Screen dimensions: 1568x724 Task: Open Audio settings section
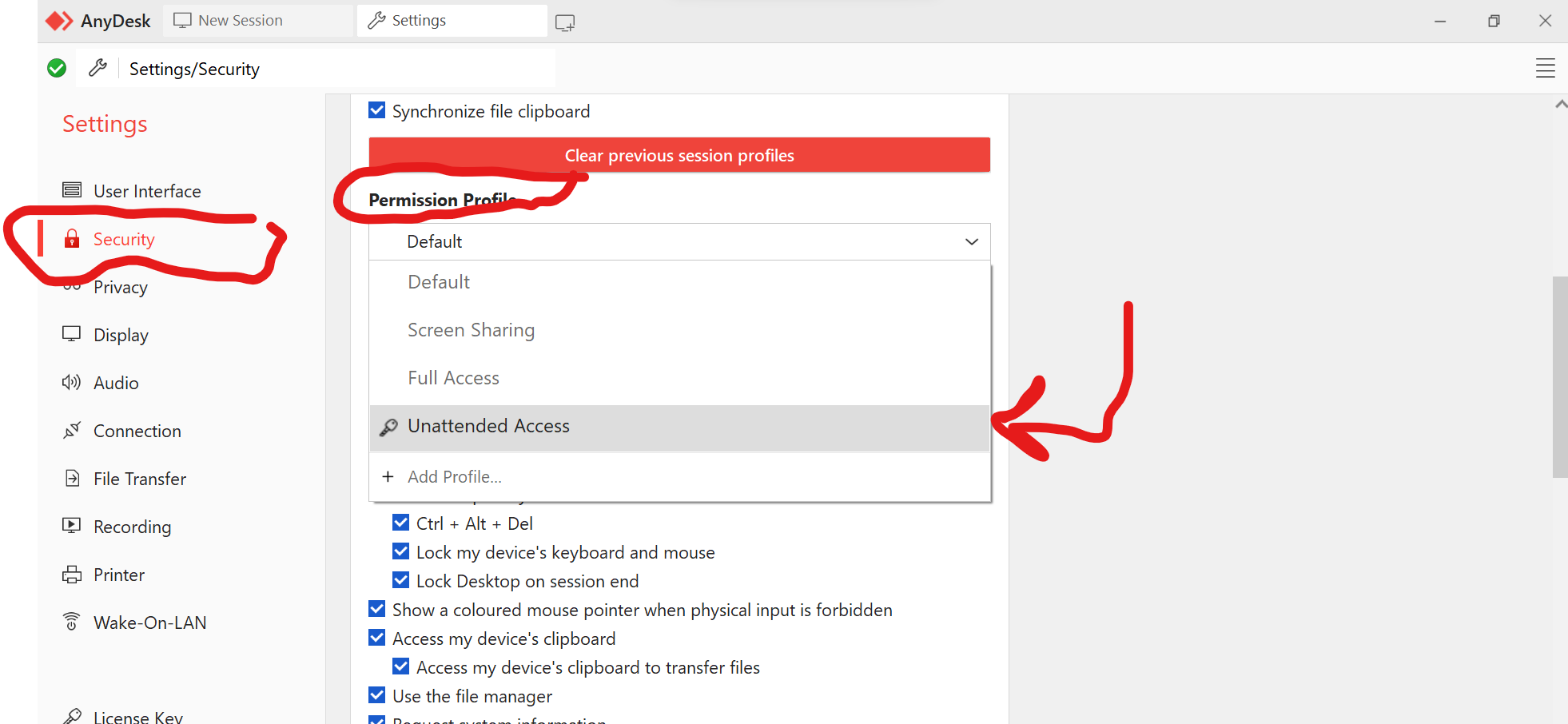point(116,383)
